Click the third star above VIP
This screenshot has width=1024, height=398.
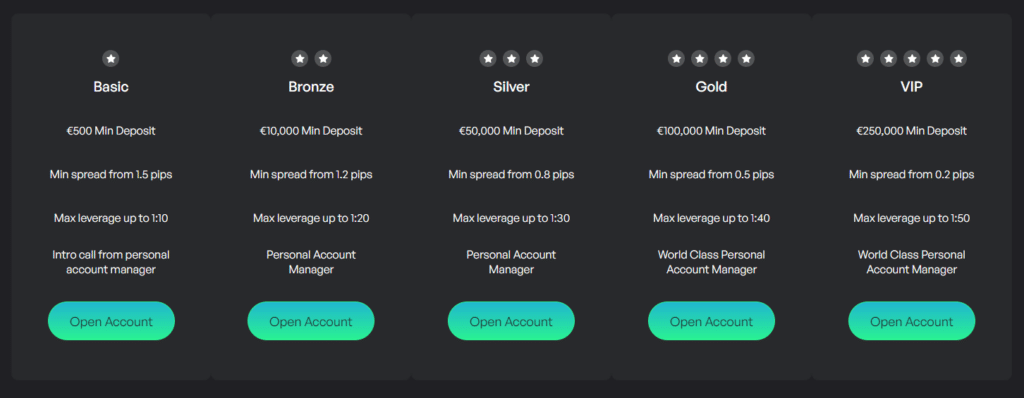912,59
